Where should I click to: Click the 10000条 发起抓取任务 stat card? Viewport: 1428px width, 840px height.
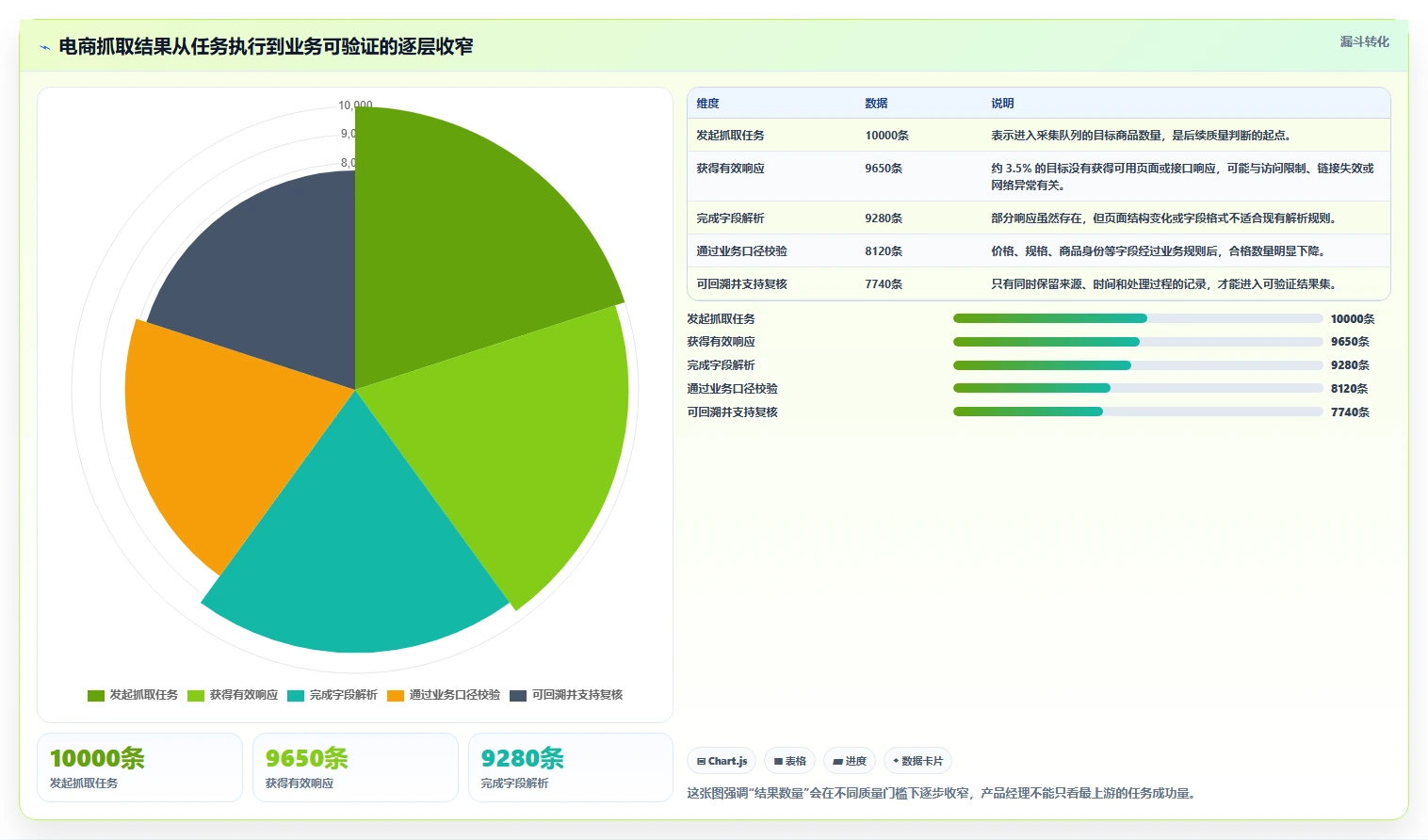(139, 767)
